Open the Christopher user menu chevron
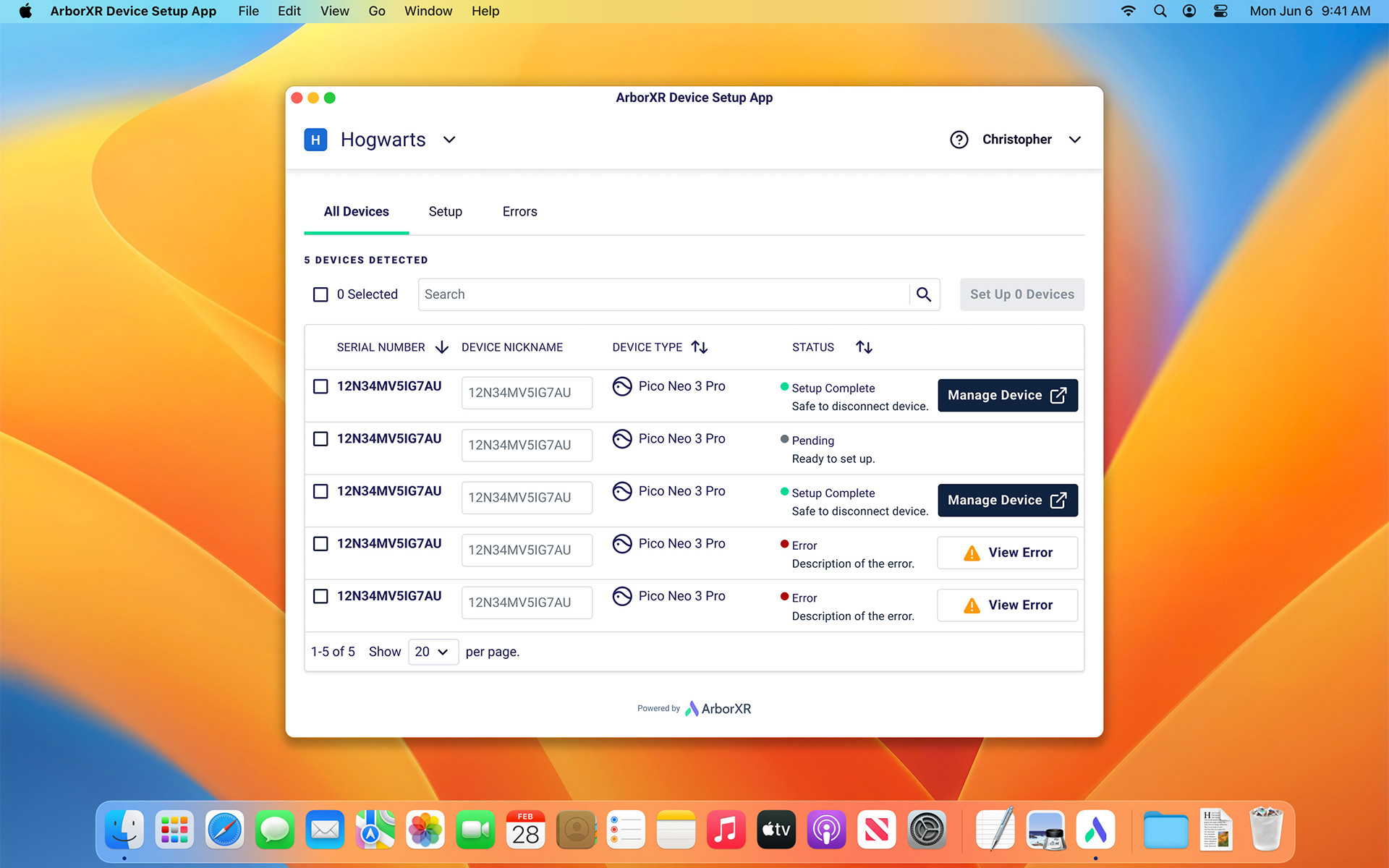The image size is (1389, 868). point(1075,140)
